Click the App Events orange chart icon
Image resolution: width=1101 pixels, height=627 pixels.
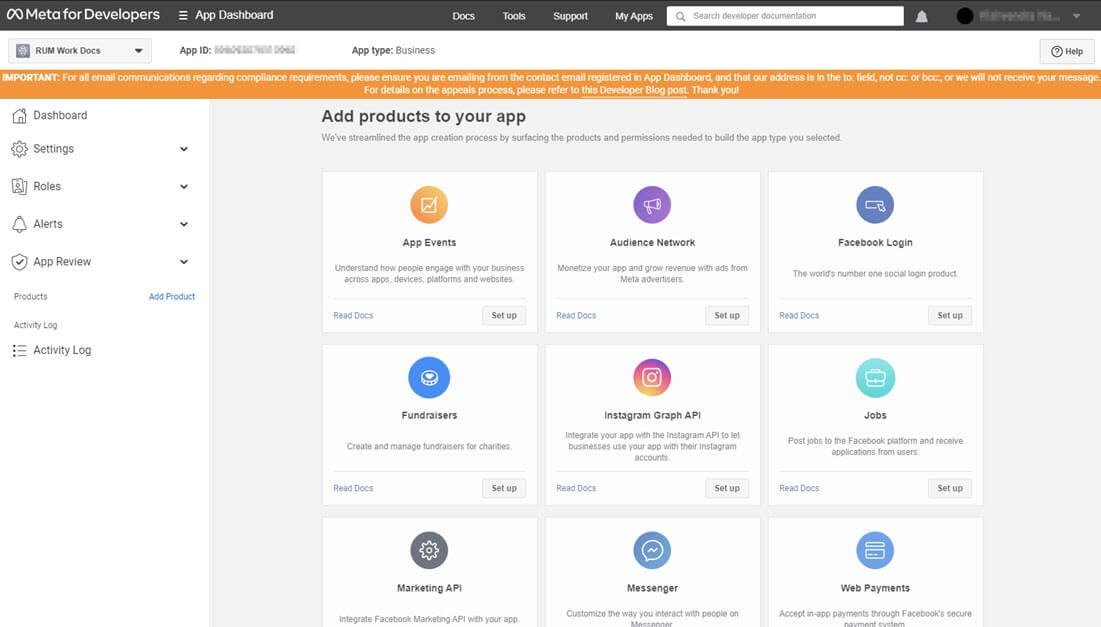(x=429, y=204)
